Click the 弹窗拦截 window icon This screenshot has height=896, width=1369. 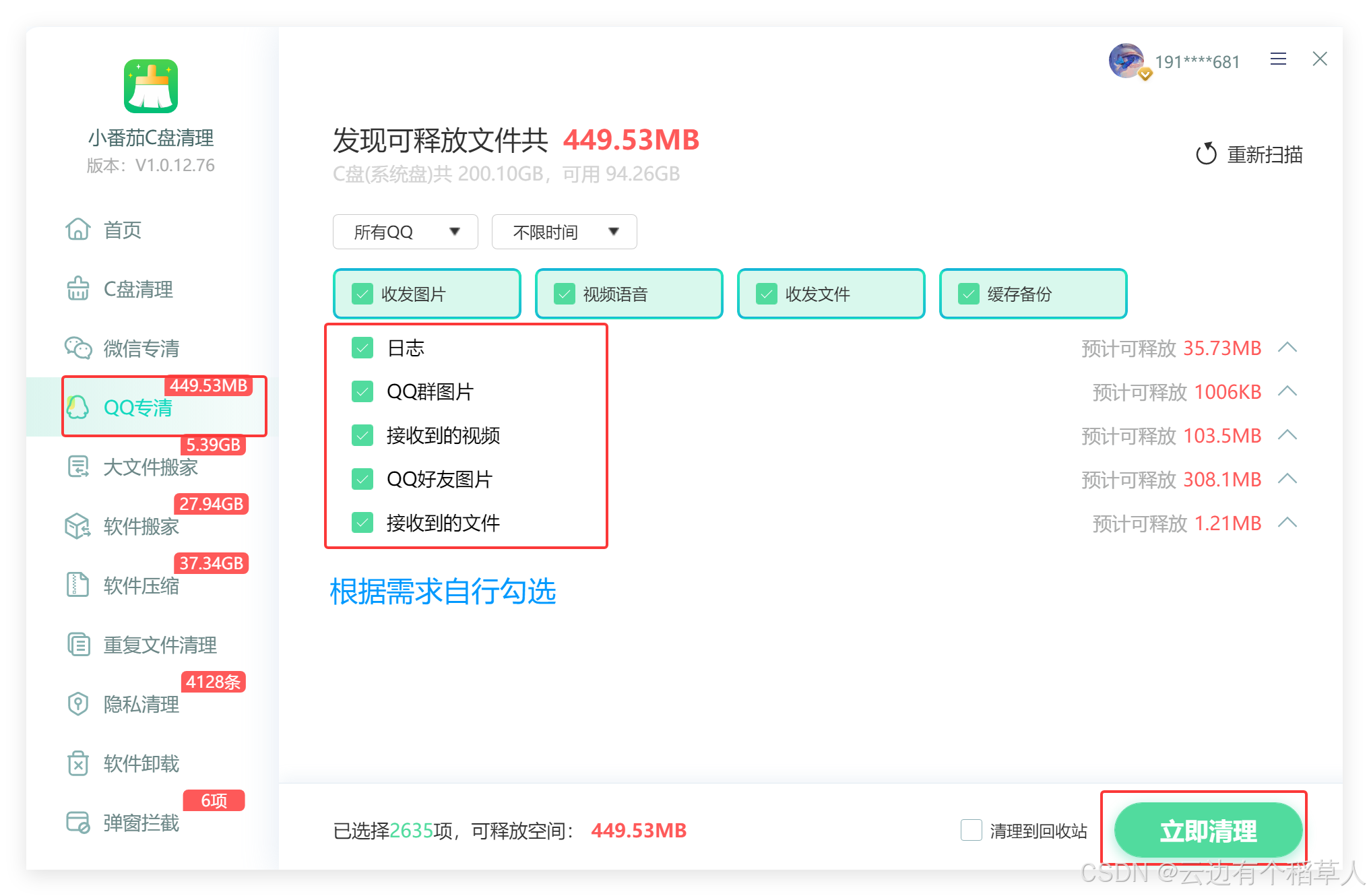point(78,823)
